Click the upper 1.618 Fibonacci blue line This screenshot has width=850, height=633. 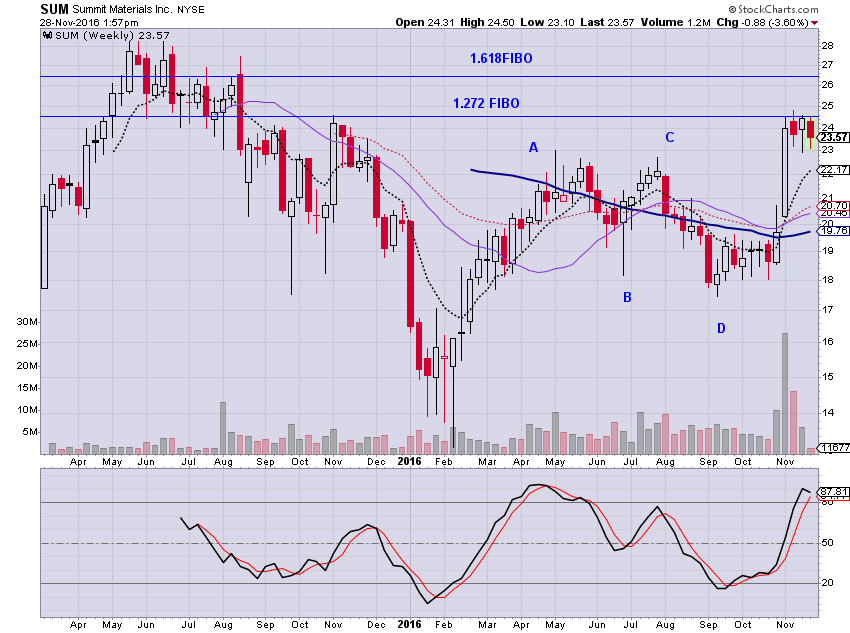coord(429,76)
